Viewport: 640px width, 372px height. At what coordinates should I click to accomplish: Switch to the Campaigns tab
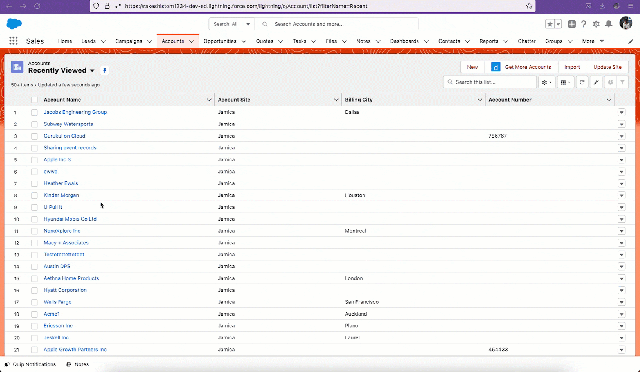tap(129, 41)
